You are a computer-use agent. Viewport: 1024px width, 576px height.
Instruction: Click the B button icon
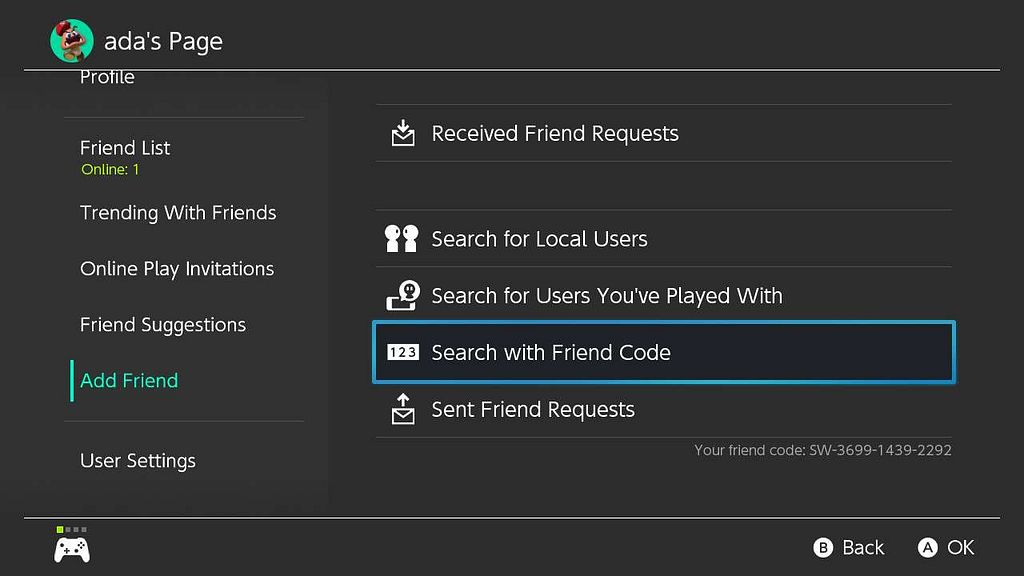pyautogui.click(x=823, y=547)
